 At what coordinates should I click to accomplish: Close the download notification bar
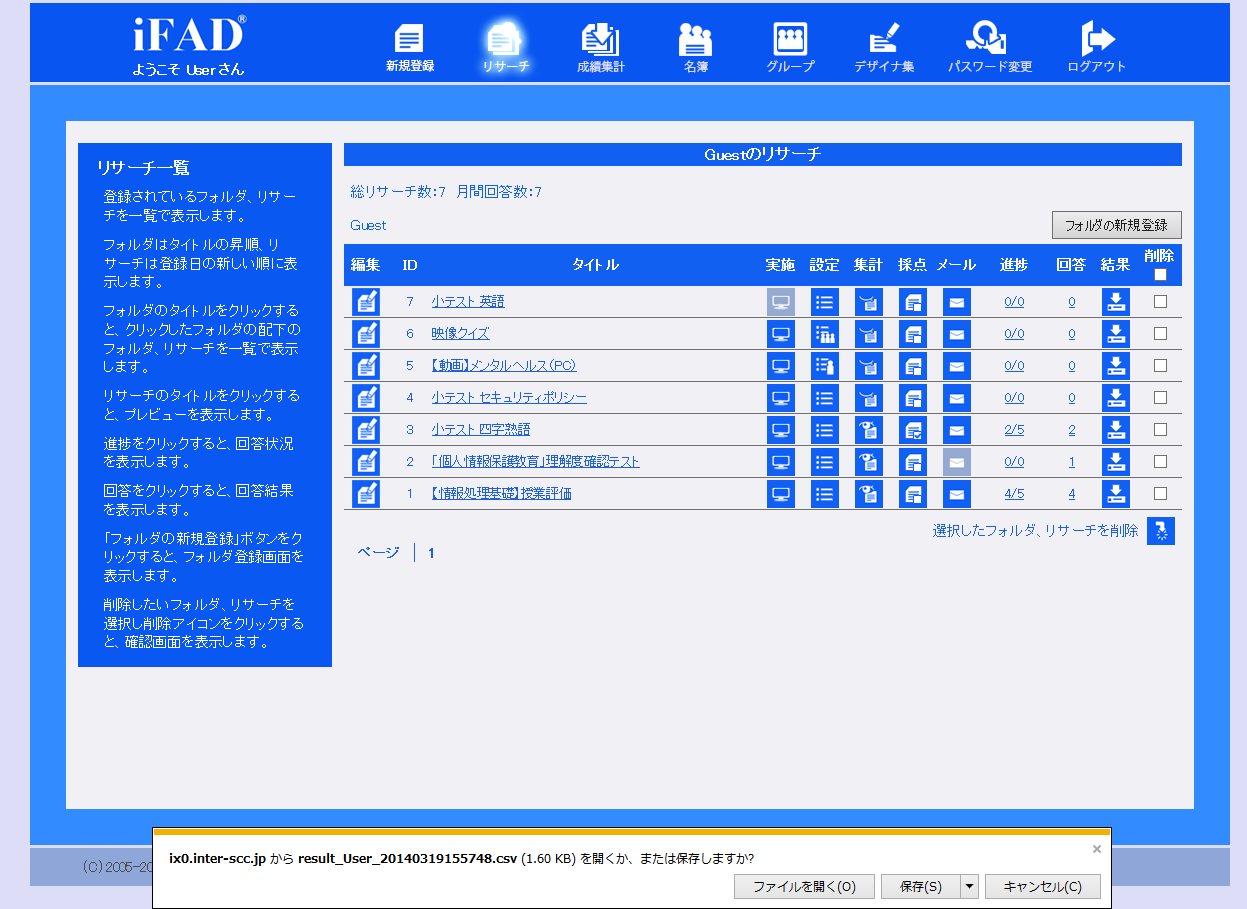click(1096, 849)
